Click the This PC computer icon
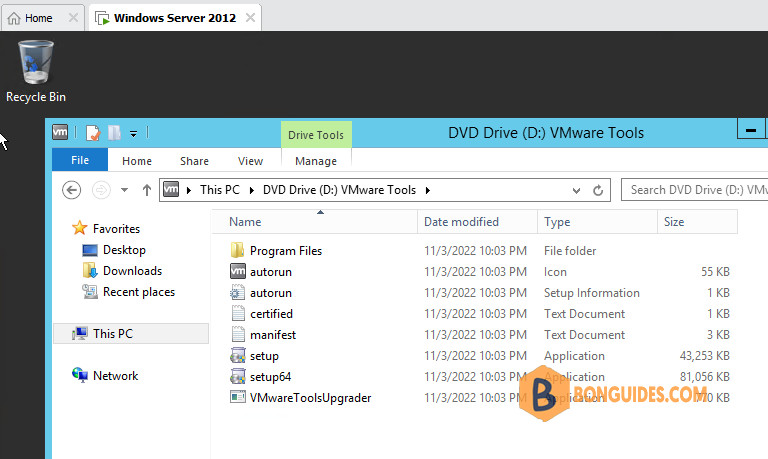Viewport: 768px width, 459px height. [80, 334]
